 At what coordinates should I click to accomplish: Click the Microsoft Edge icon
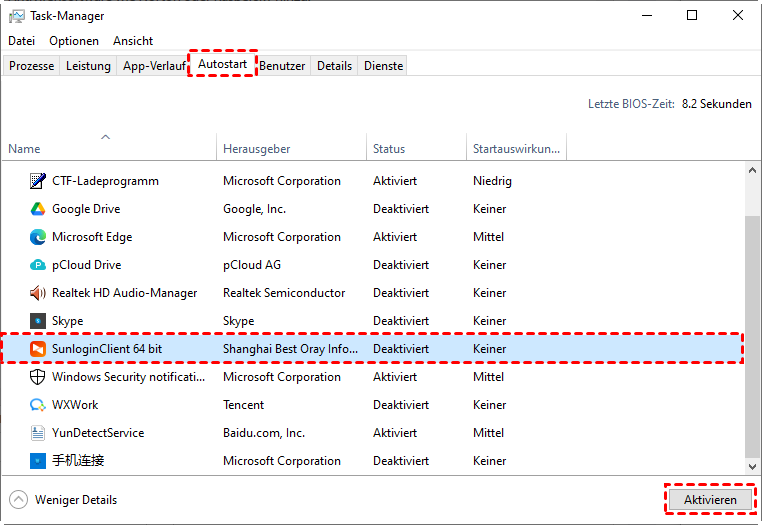click(37, 237)
